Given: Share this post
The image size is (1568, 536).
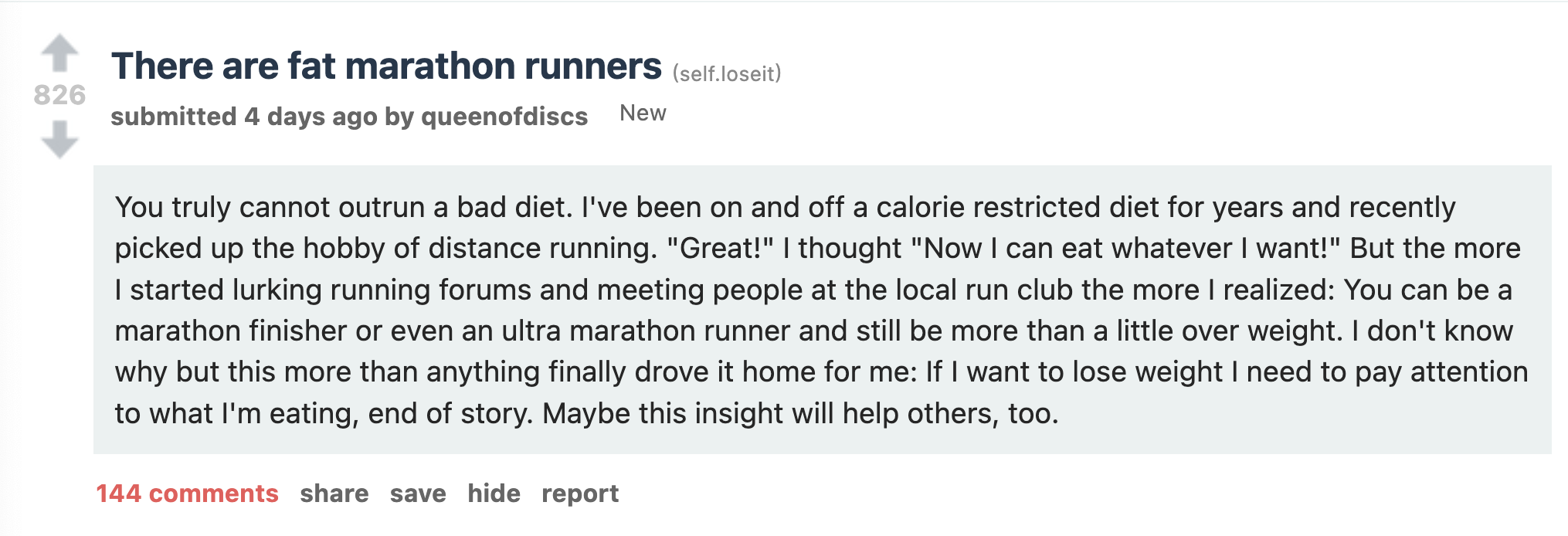Looking at the screenshot, I should (x=334, y=494).
